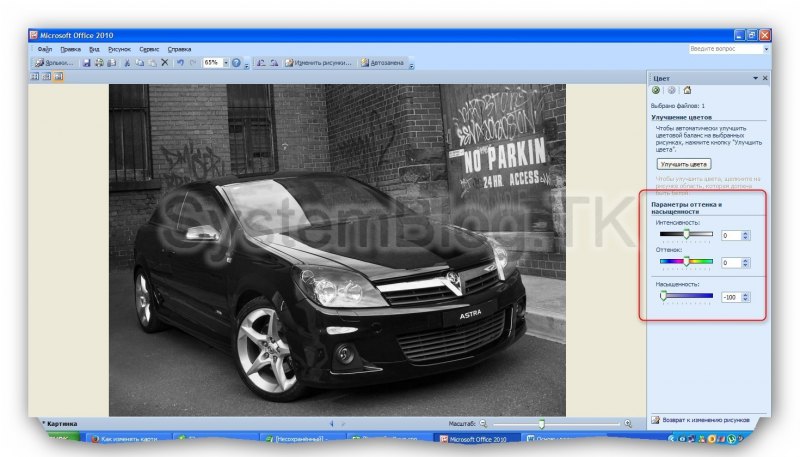Click the green Back icon in Color pane
The height and width of the screenshot is (457, 800).
pos(656,90)
